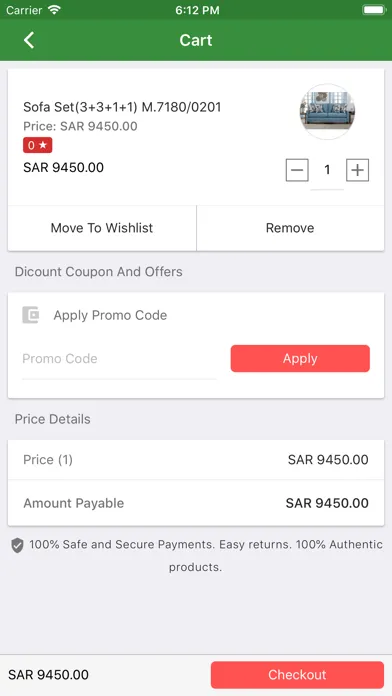This screenshot has height=696, width=392.
Task: Click the Amount Payable row
Action: click(x=196, y=503)
